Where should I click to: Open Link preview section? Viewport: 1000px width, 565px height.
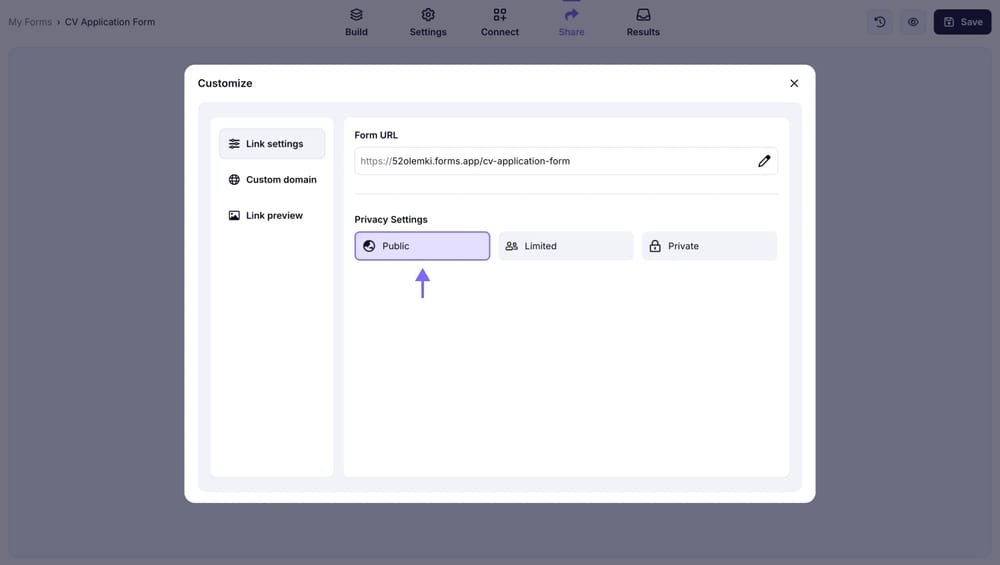tap(272, 216)
